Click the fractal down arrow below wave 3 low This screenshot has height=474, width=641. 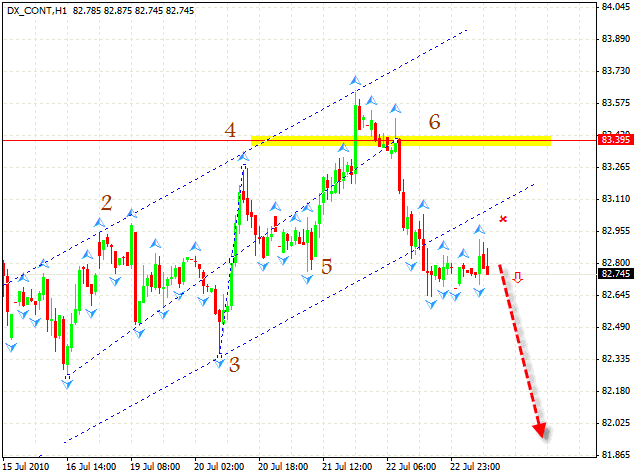coord(220,363)
